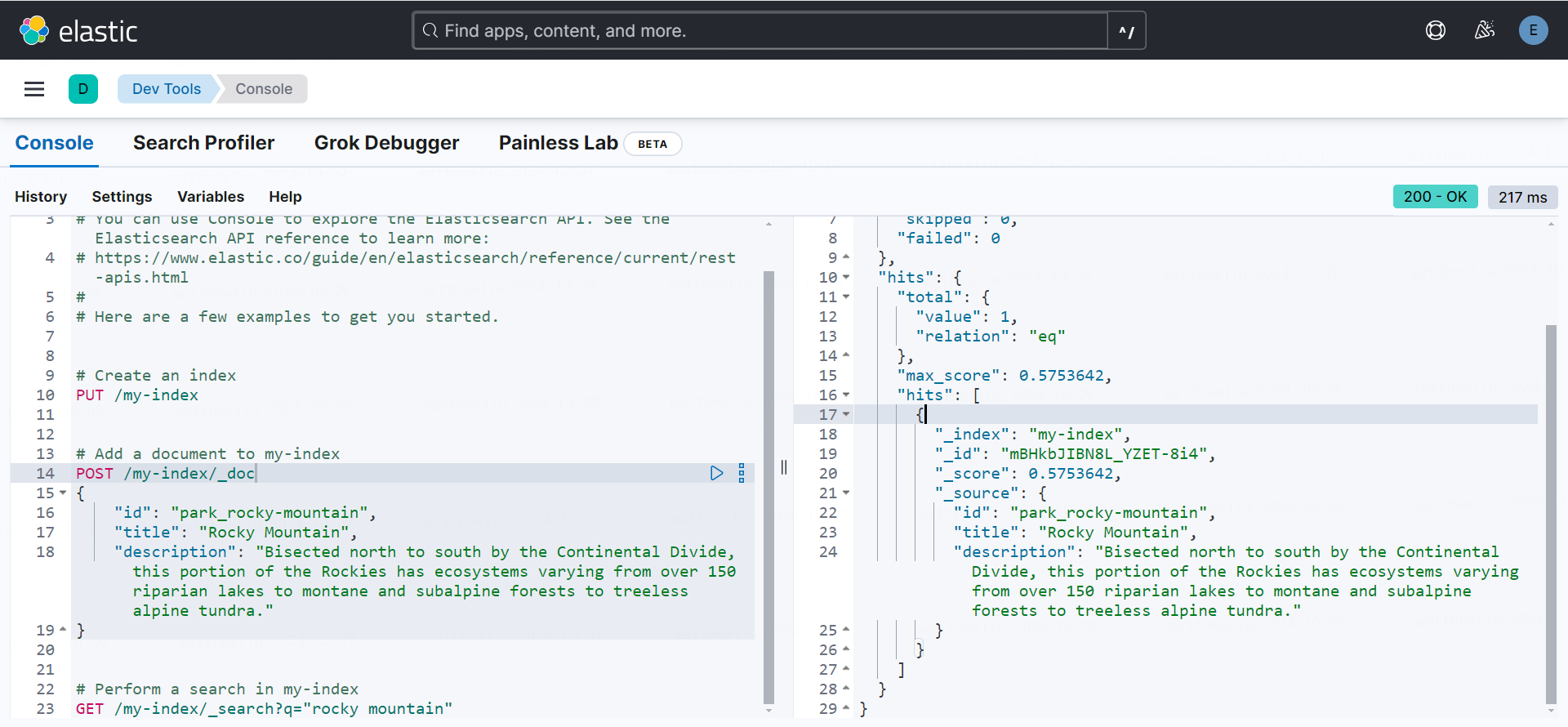
Task: Open the Painless Lab tab
Action: (x=559, y=143)
